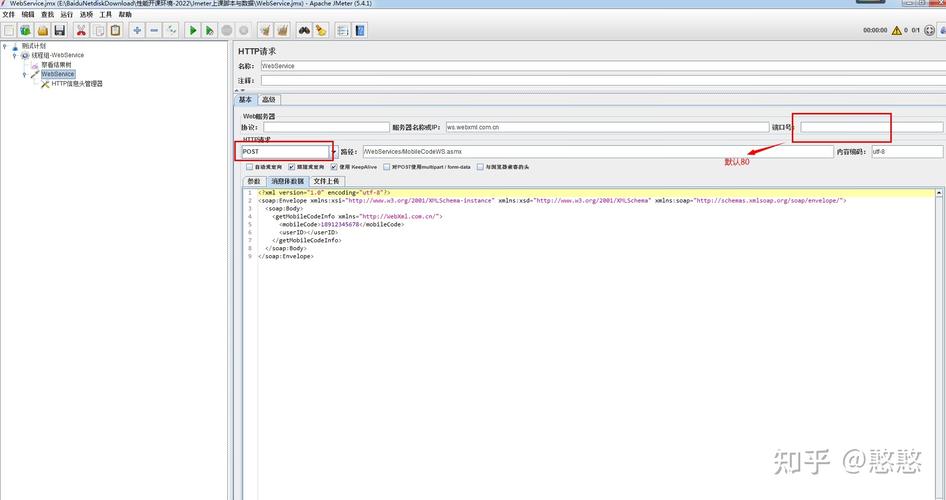Click the Expand all plus icon
This screenshot has width=946, height=500.
tap(137, 30)
